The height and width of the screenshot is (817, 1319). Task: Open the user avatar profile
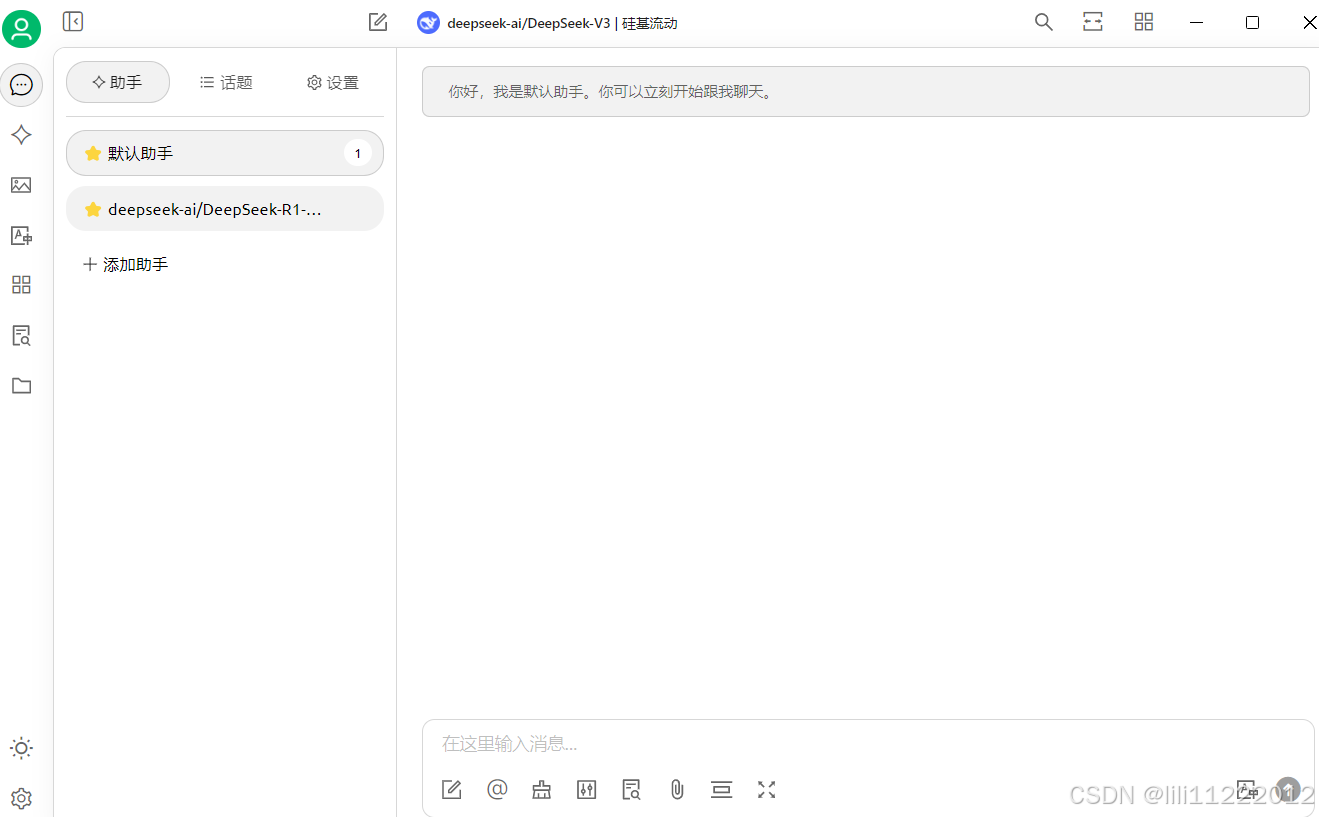coord(21,28)
